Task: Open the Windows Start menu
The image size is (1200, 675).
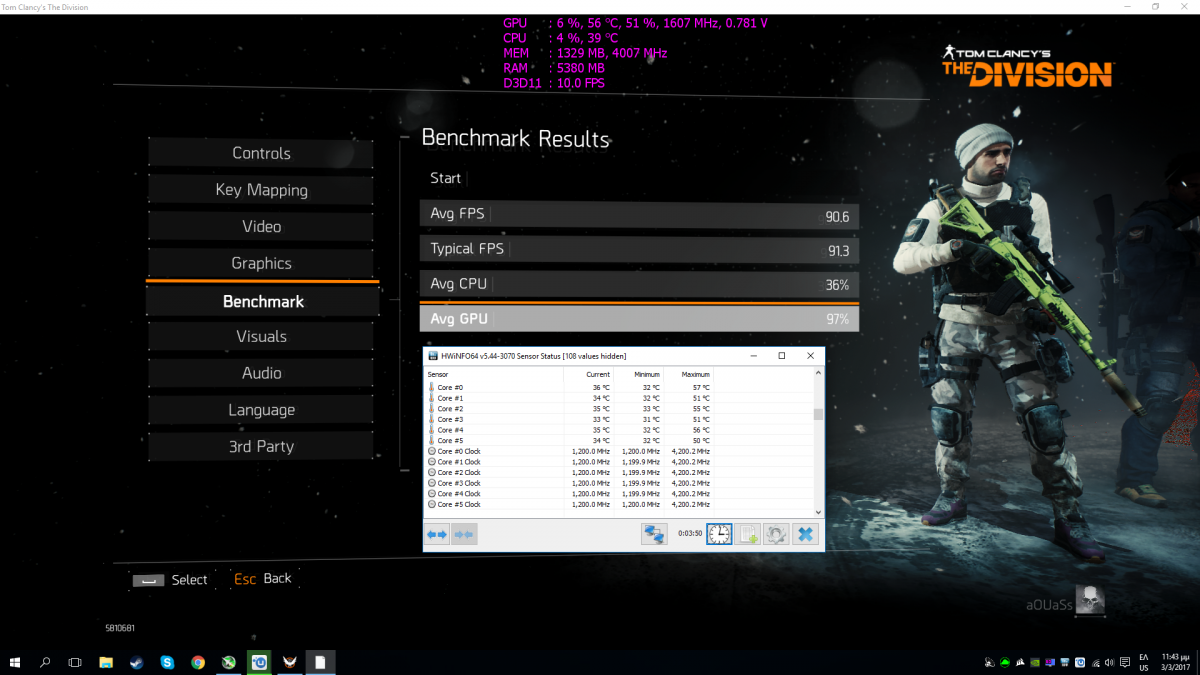Action: tap(16, 662)
